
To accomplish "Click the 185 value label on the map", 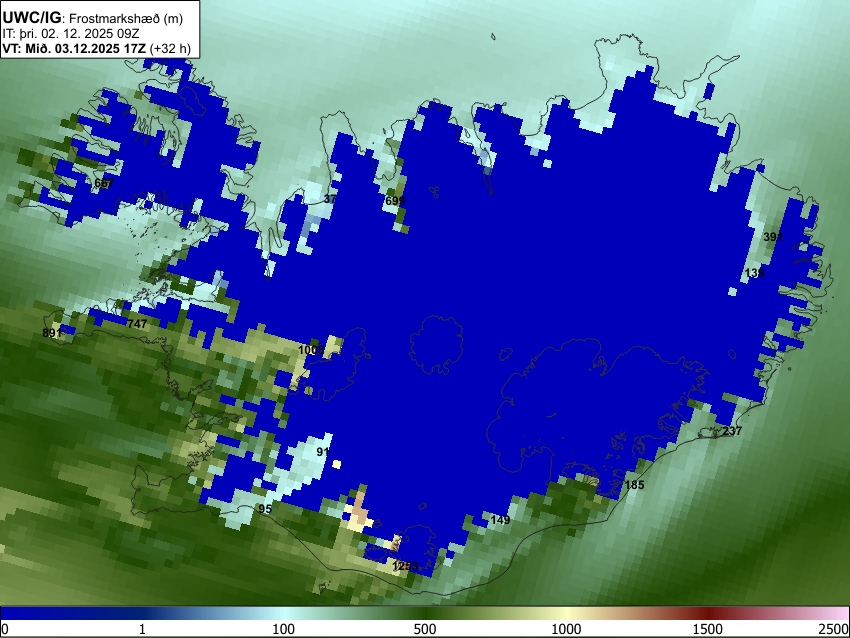I will click(x=634, y=485).
